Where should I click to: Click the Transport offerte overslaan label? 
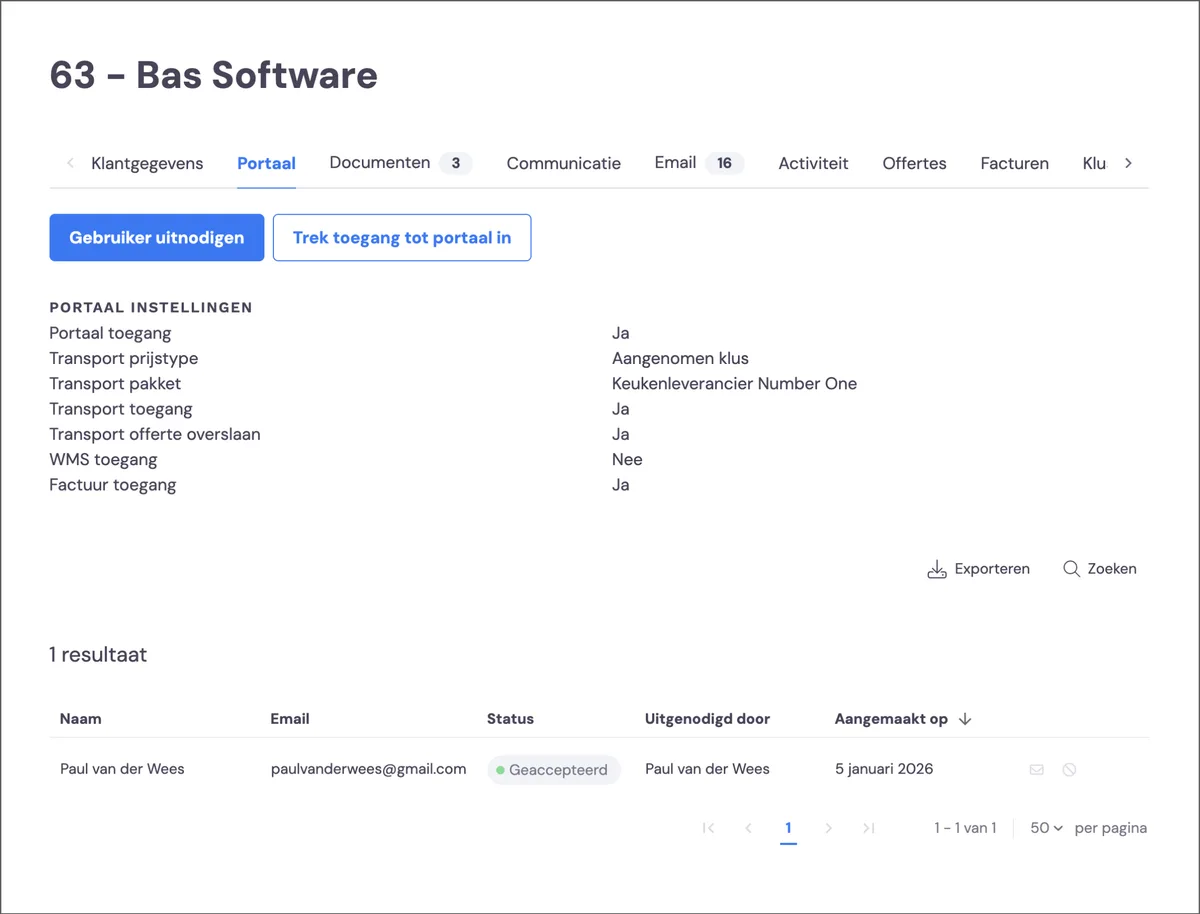[155, 435]
